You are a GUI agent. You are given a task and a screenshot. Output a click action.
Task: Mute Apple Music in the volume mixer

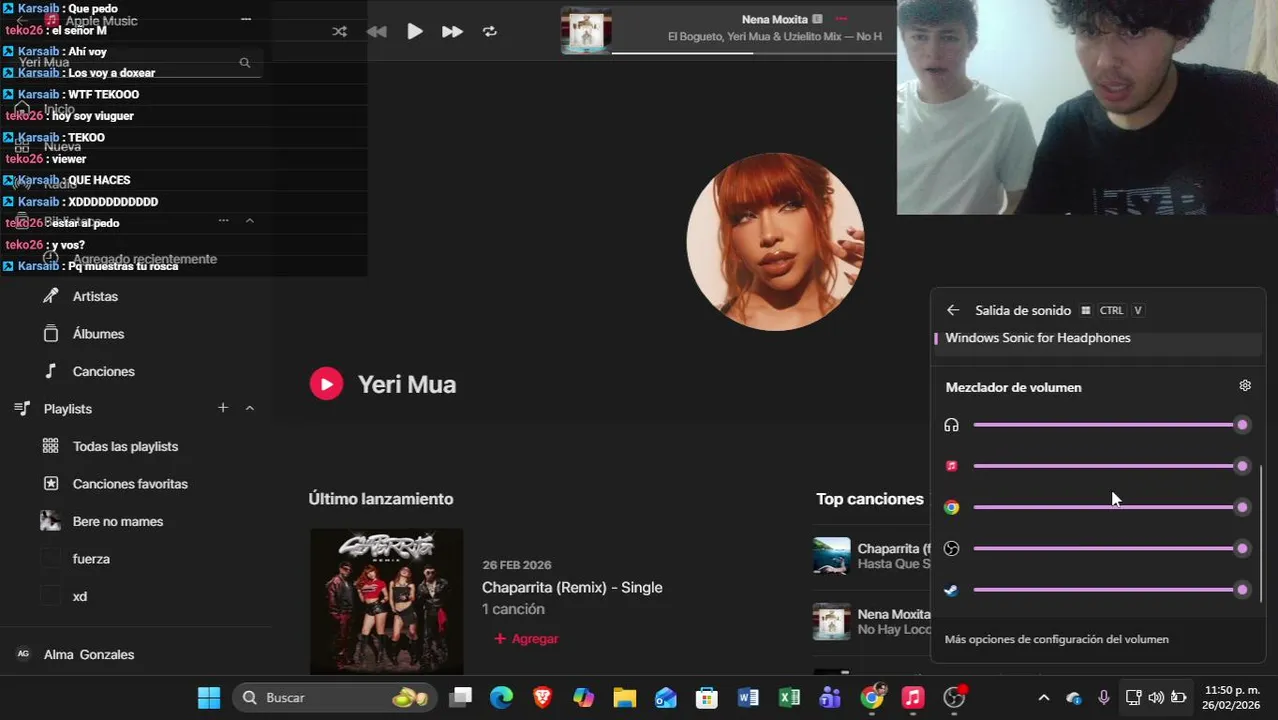(951, 466)
